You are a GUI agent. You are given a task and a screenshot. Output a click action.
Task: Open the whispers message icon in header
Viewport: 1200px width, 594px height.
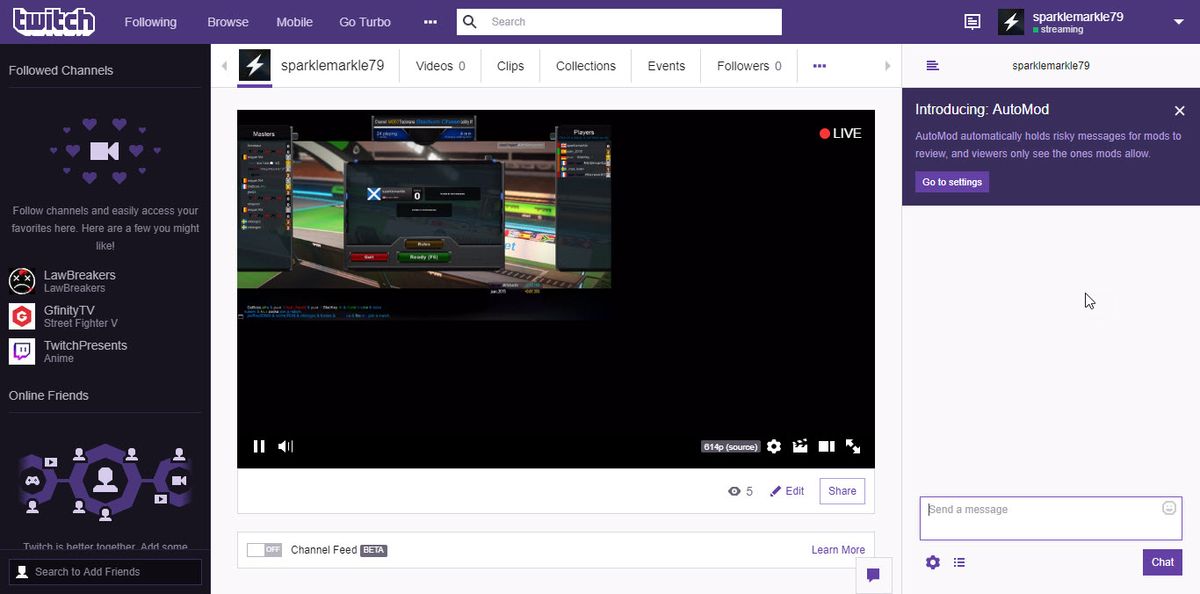point(972,22)
